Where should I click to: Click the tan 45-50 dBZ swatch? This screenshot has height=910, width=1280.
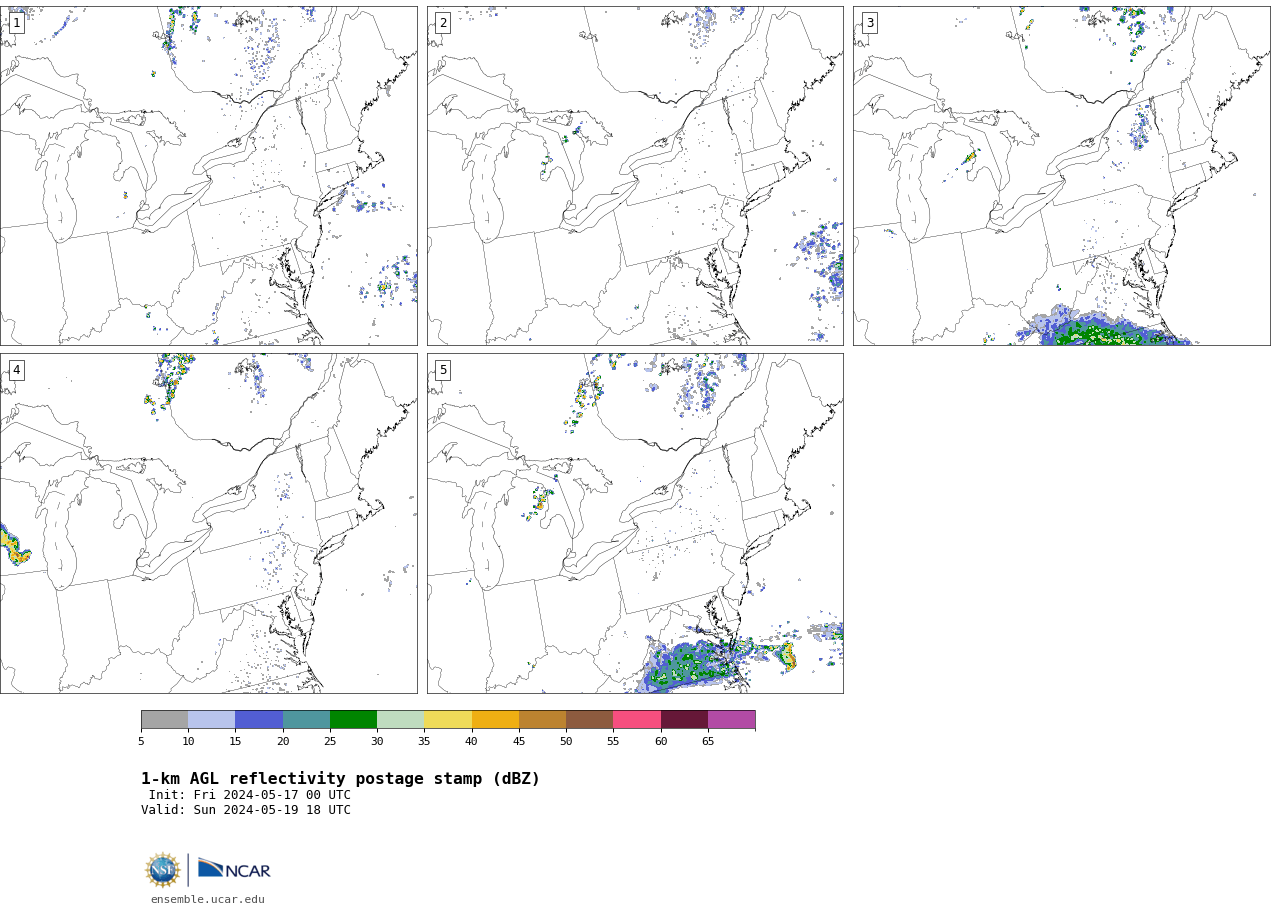(x=542, y=720)
